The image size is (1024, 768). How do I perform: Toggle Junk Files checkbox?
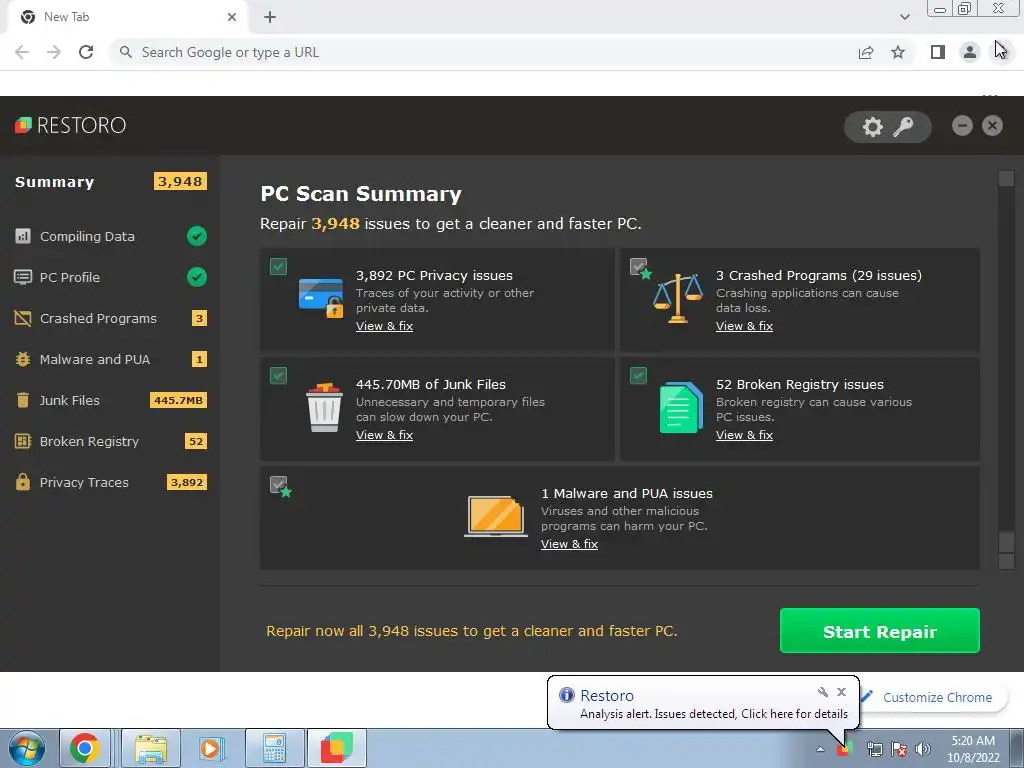(278, 376)
